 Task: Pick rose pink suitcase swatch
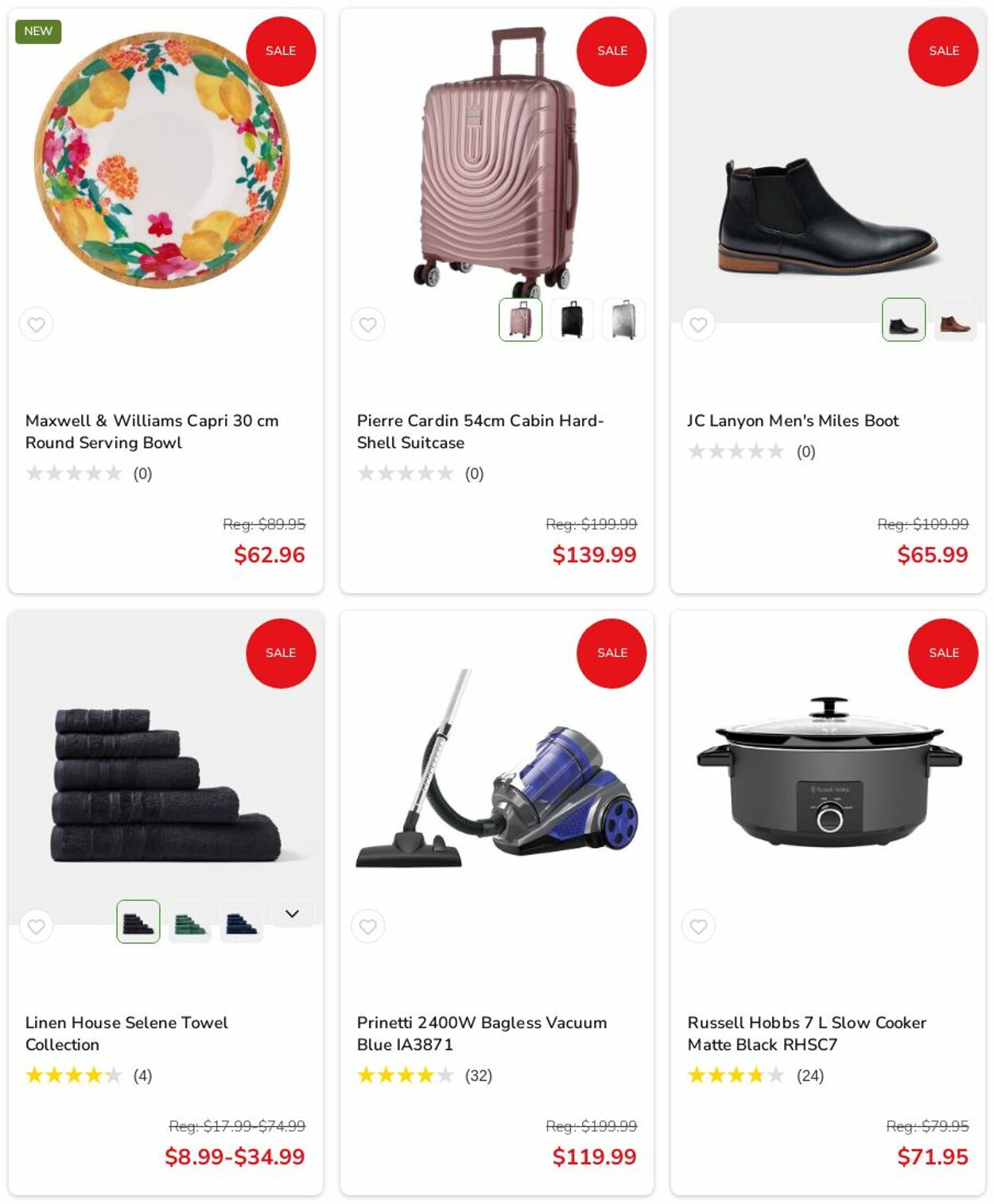520,320
